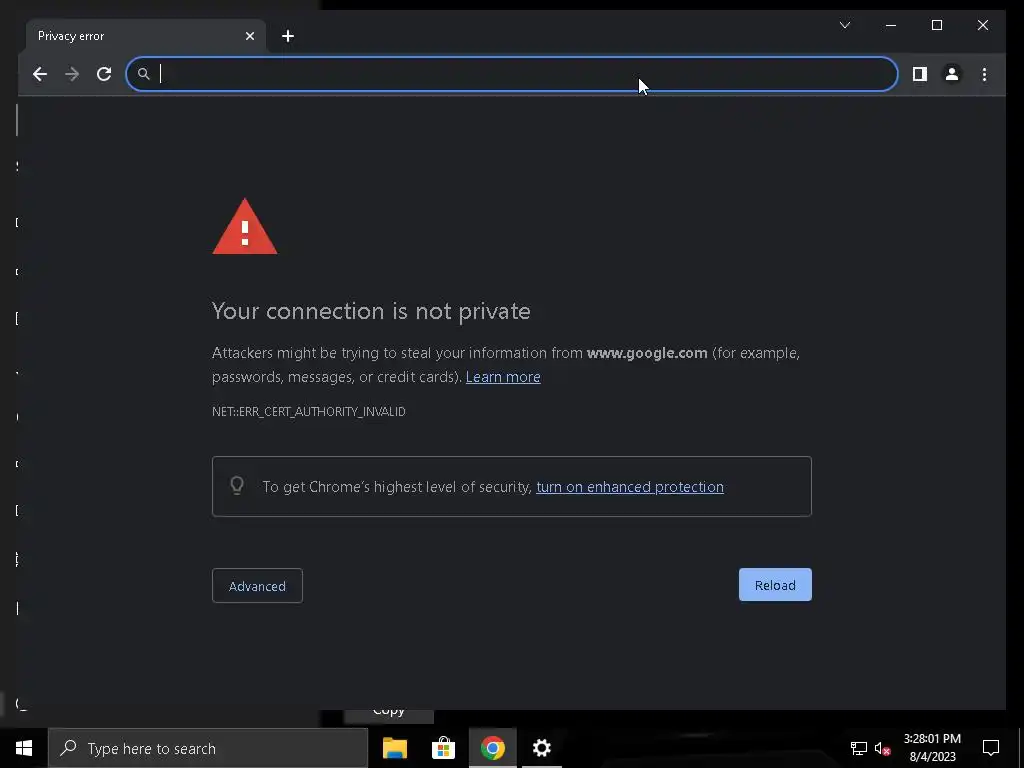Select the Privacy error tab

(x=146, y=36)
